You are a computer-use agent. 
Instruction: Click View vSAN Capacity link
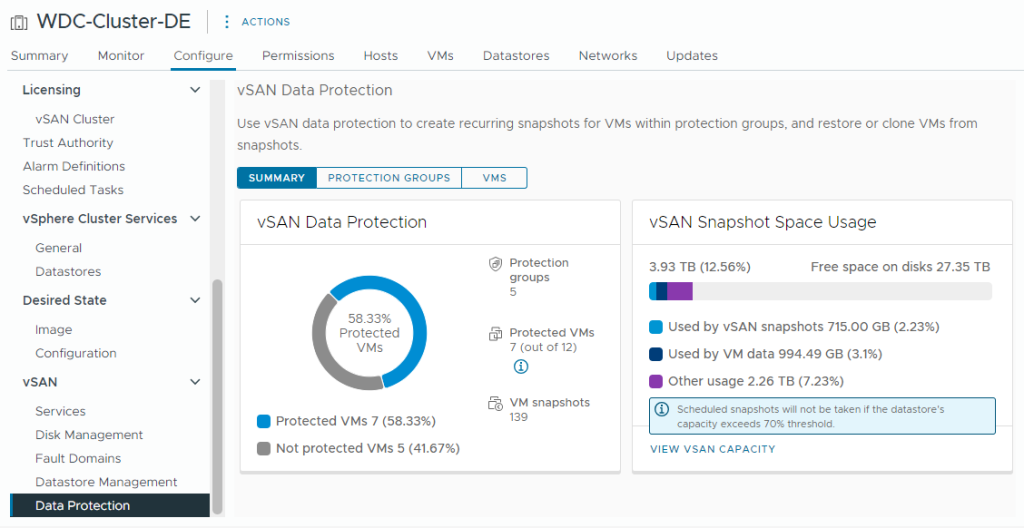712,449
